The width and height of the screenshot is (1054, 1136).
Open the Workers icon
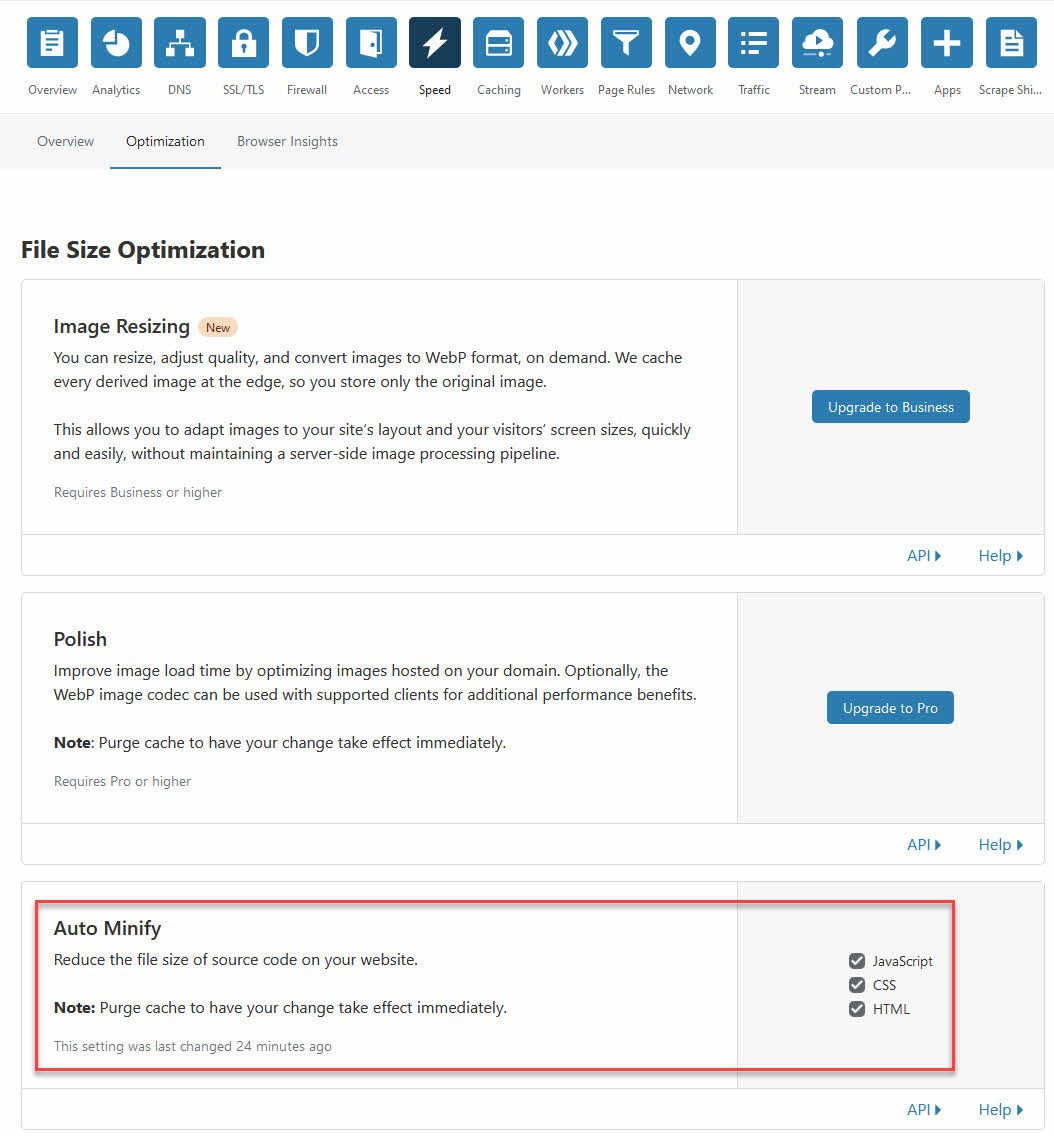(x=562, y=43)
